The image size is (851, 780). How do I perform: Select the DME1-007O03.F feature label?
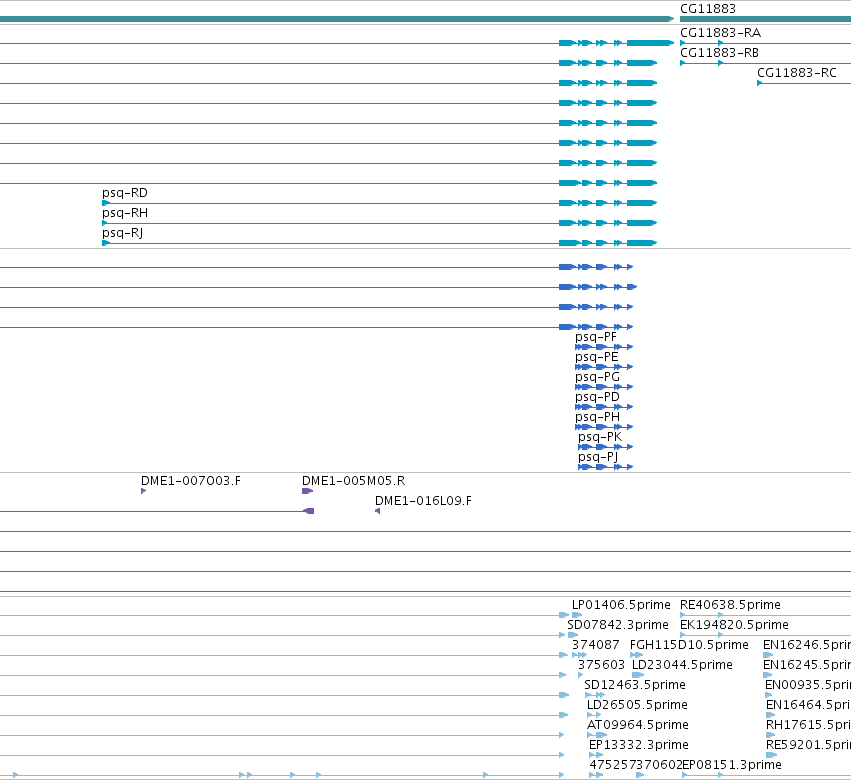(x=190, y=481)
